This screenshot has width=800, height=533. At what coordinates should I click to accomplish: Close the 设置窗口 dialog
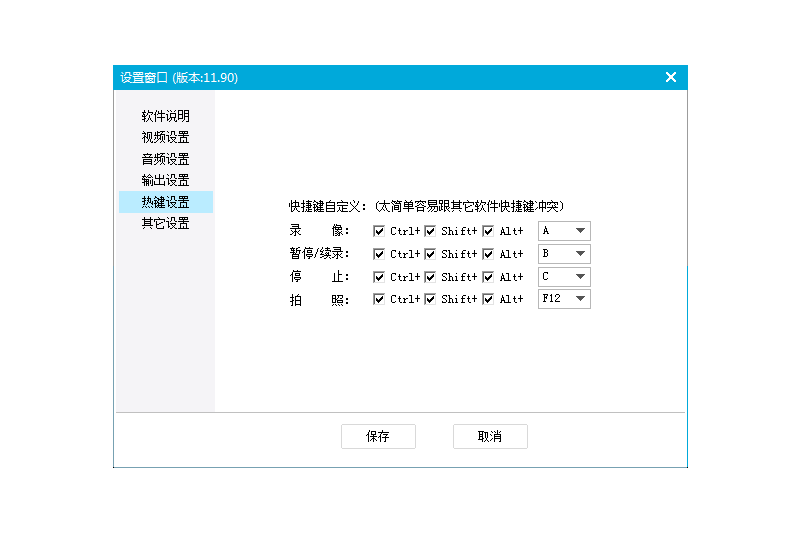tap(670, 77)
